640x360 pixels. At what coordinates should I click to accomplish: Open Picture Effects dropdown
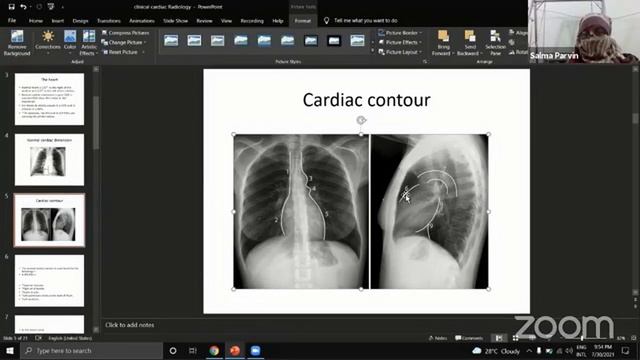[400, 42]
